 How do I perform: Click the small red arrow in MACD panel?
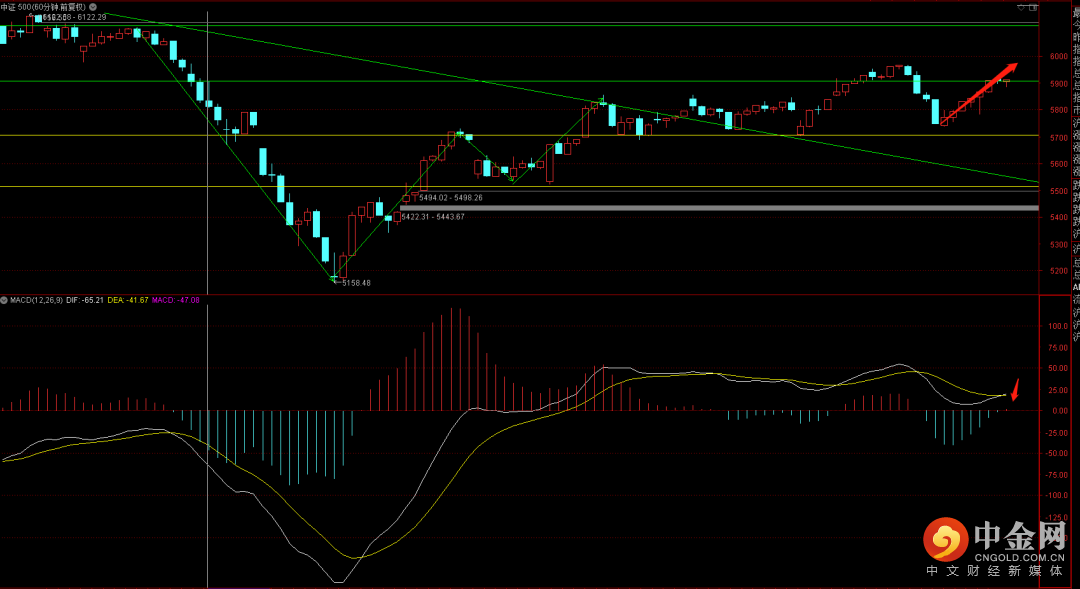click(x=1015, y=388)
